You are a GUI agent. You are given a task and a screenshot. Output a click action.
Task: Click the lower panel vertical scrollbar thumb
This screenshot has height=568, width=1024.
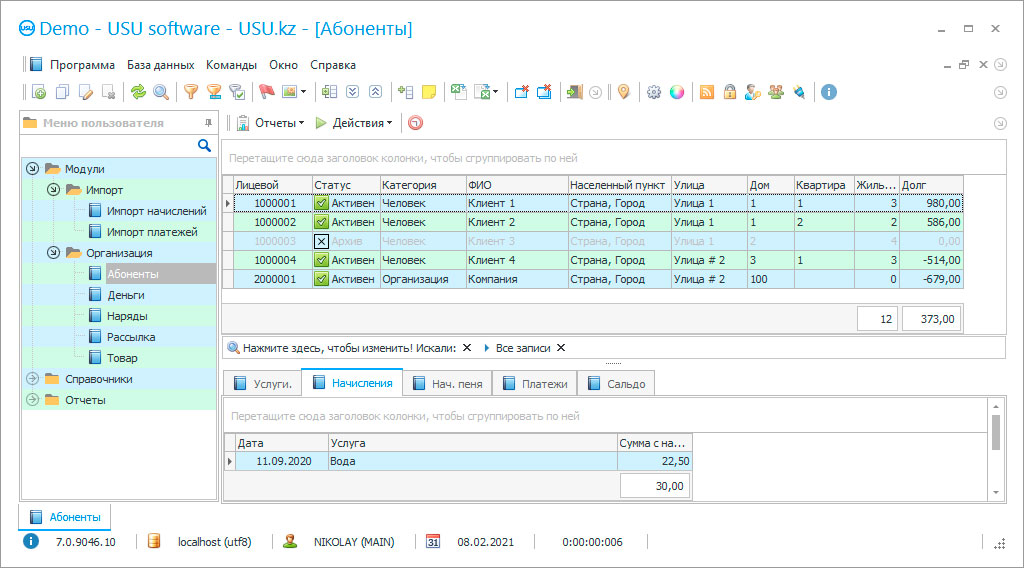(996, 433)
